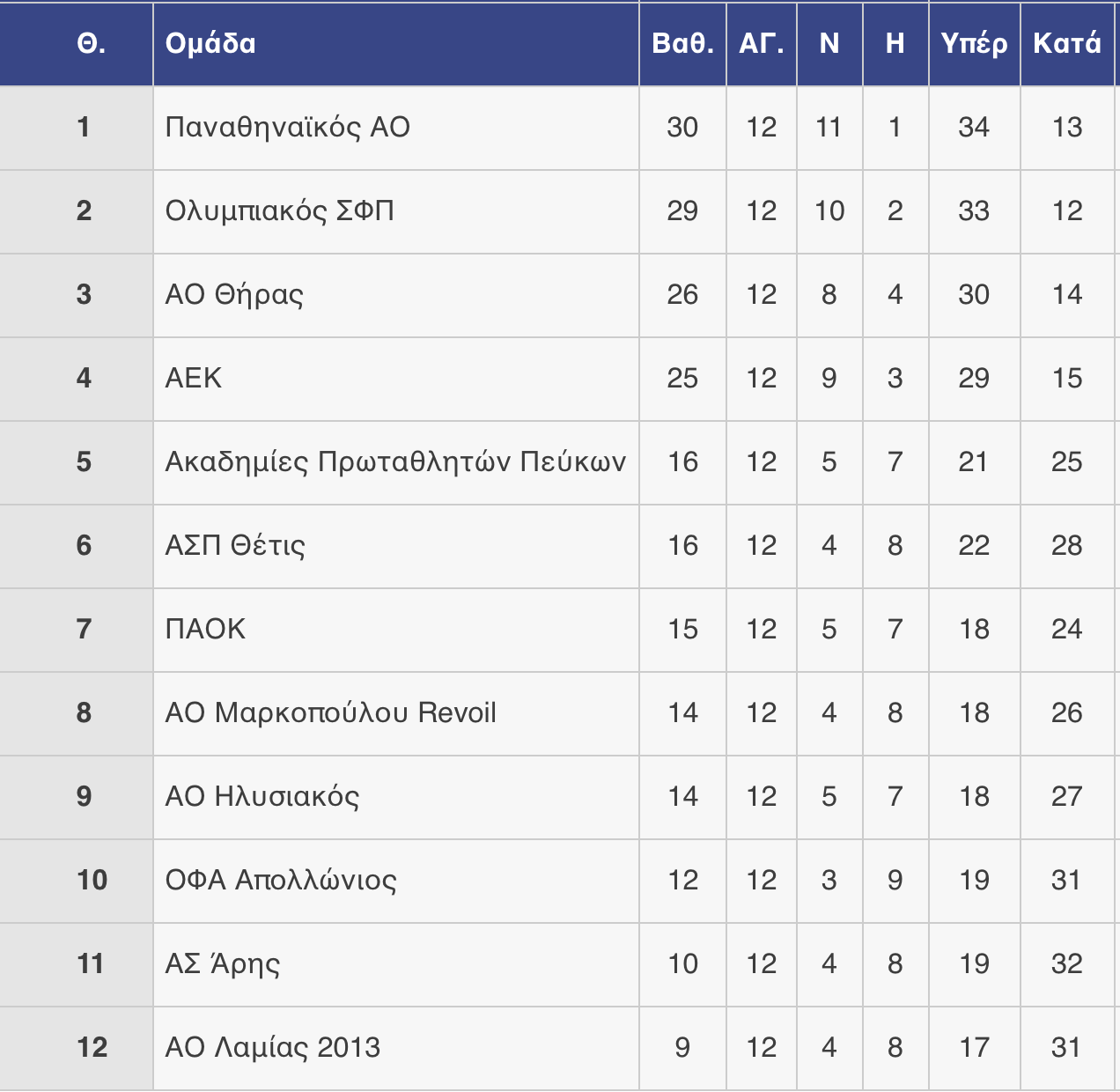Screen dimensions: 1120x1092
Task: Click Ακαδημίες Πρωταθλητών Πεύκων team name
Action: pos(395,462)
